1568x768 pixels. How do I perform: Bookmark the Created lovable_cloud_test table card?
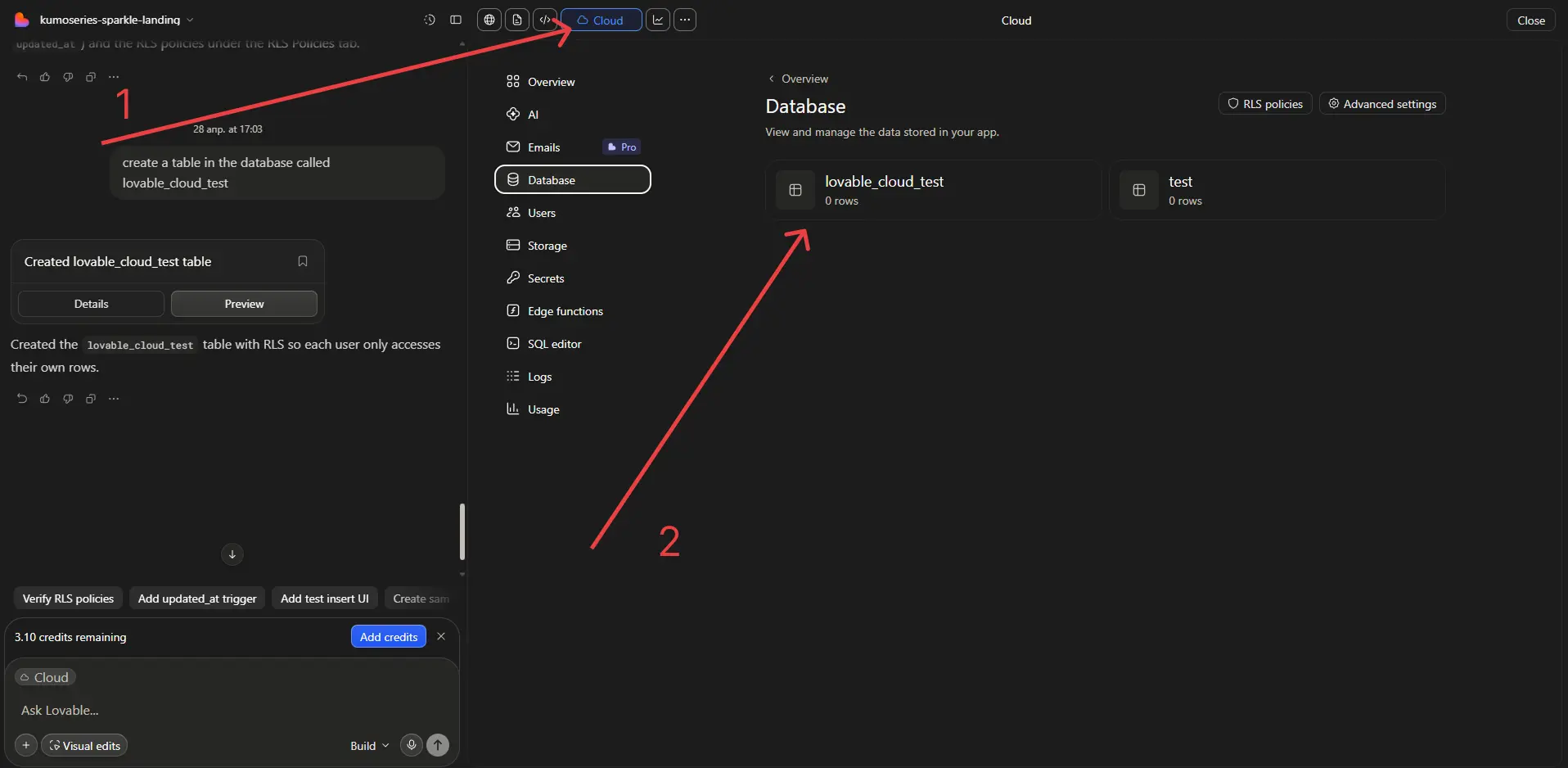tap(302, 261)
